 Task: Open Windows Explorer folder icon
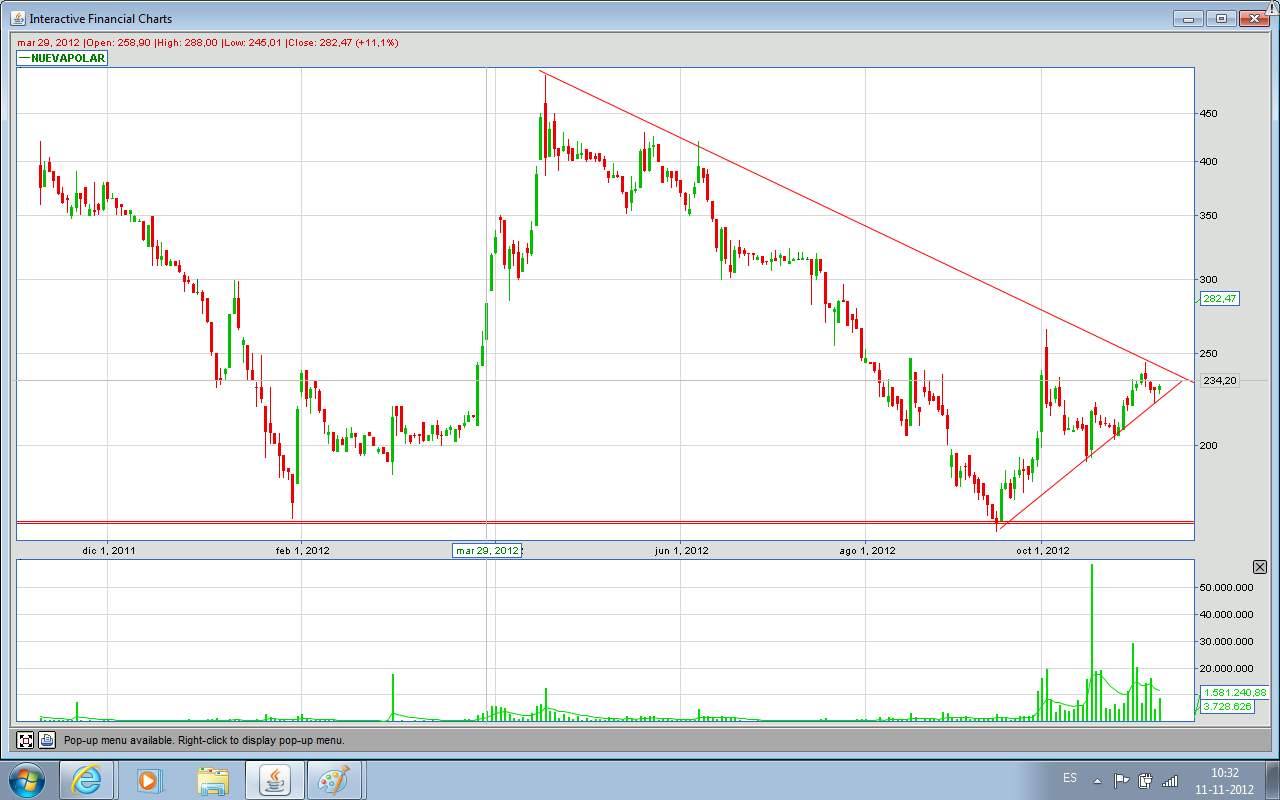click(213, 780)
